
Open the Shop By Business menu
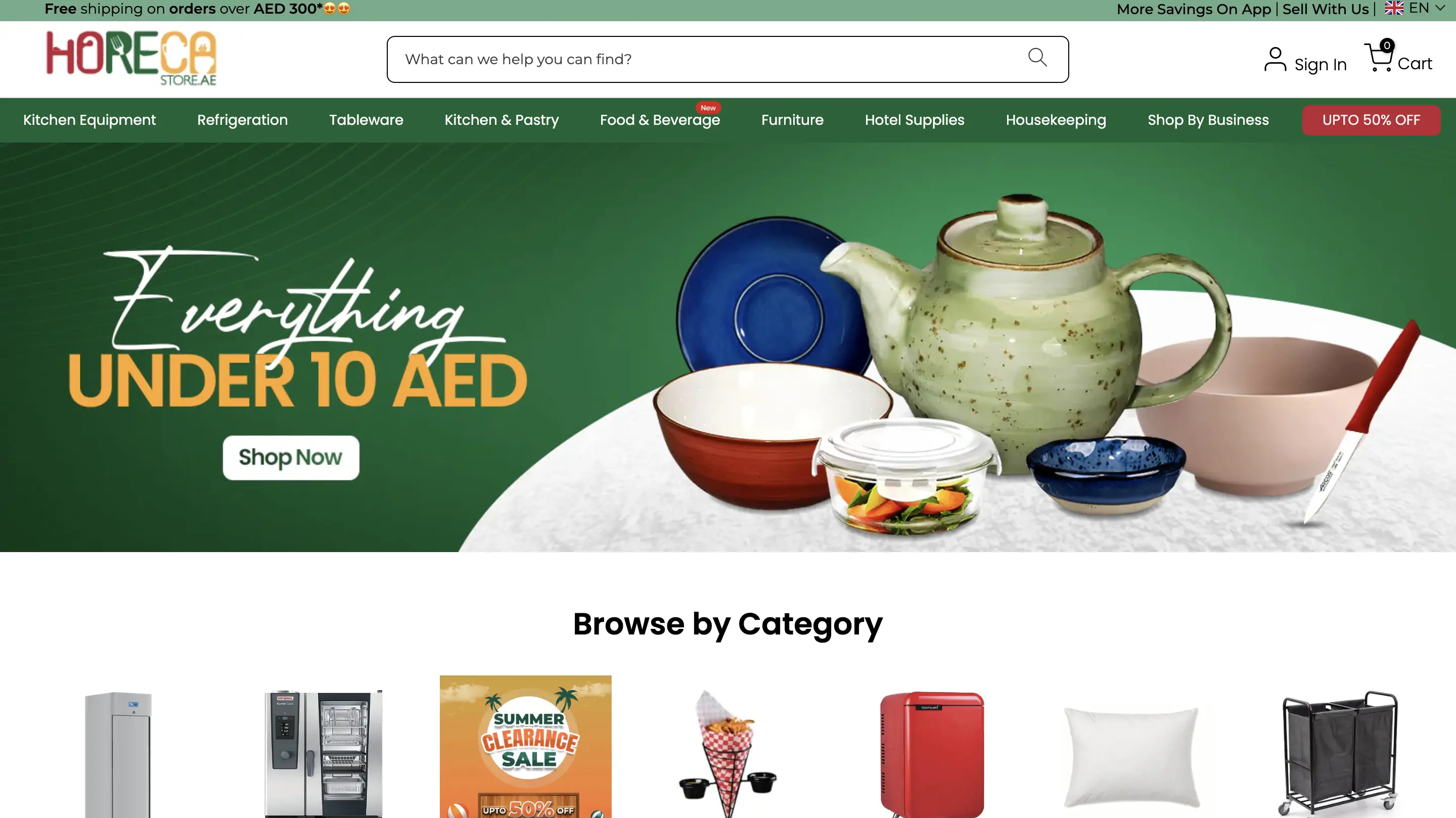(1208, 120)
